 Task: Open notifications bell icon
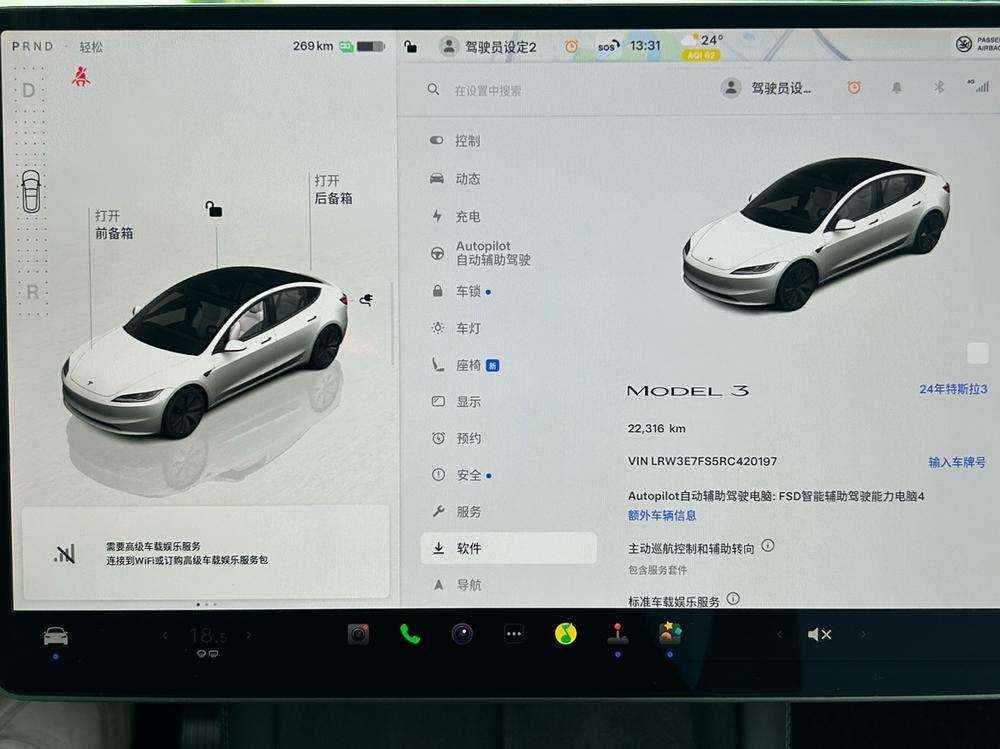897,87
